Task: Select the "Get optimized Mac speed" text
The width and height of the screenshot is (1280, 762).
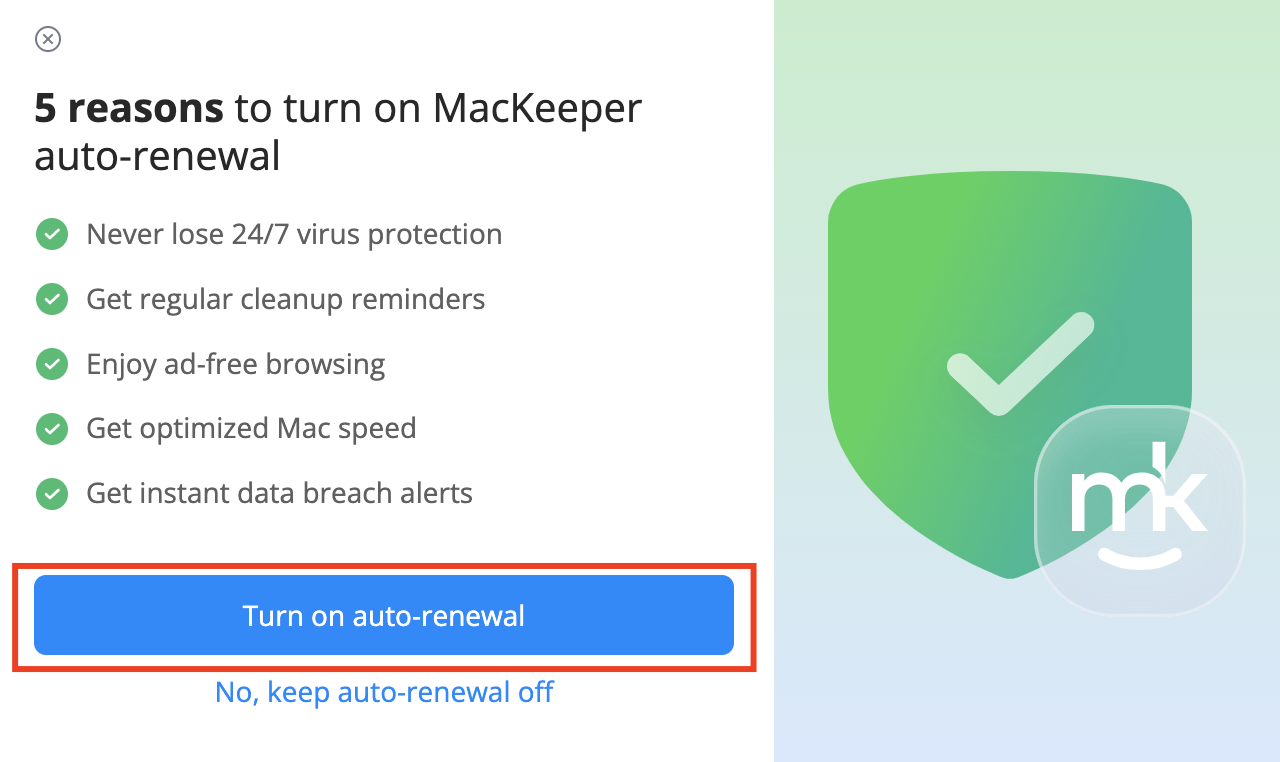Action: click(x=251, y=429)
